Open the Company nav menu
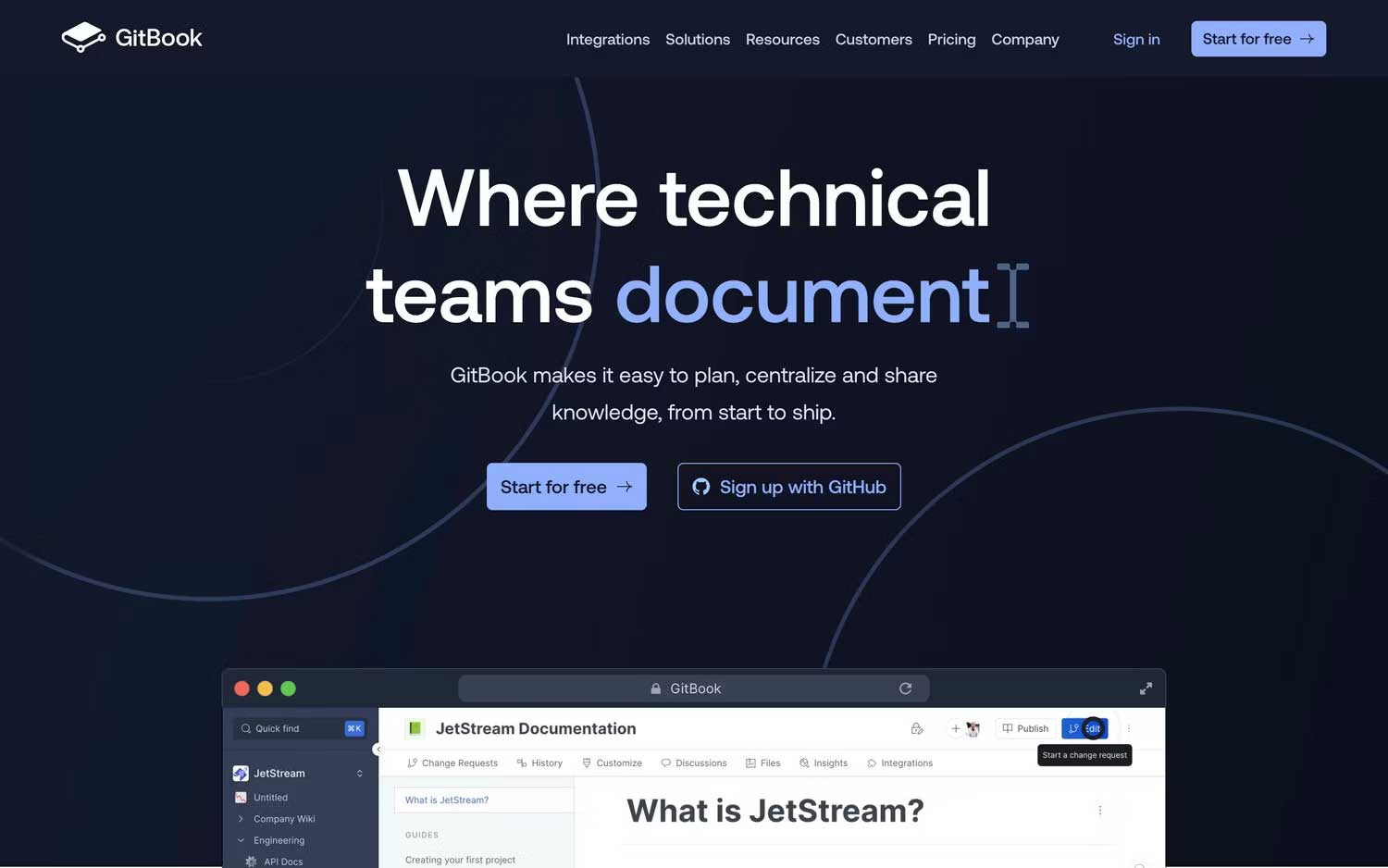 click(x=1025, y=39)
